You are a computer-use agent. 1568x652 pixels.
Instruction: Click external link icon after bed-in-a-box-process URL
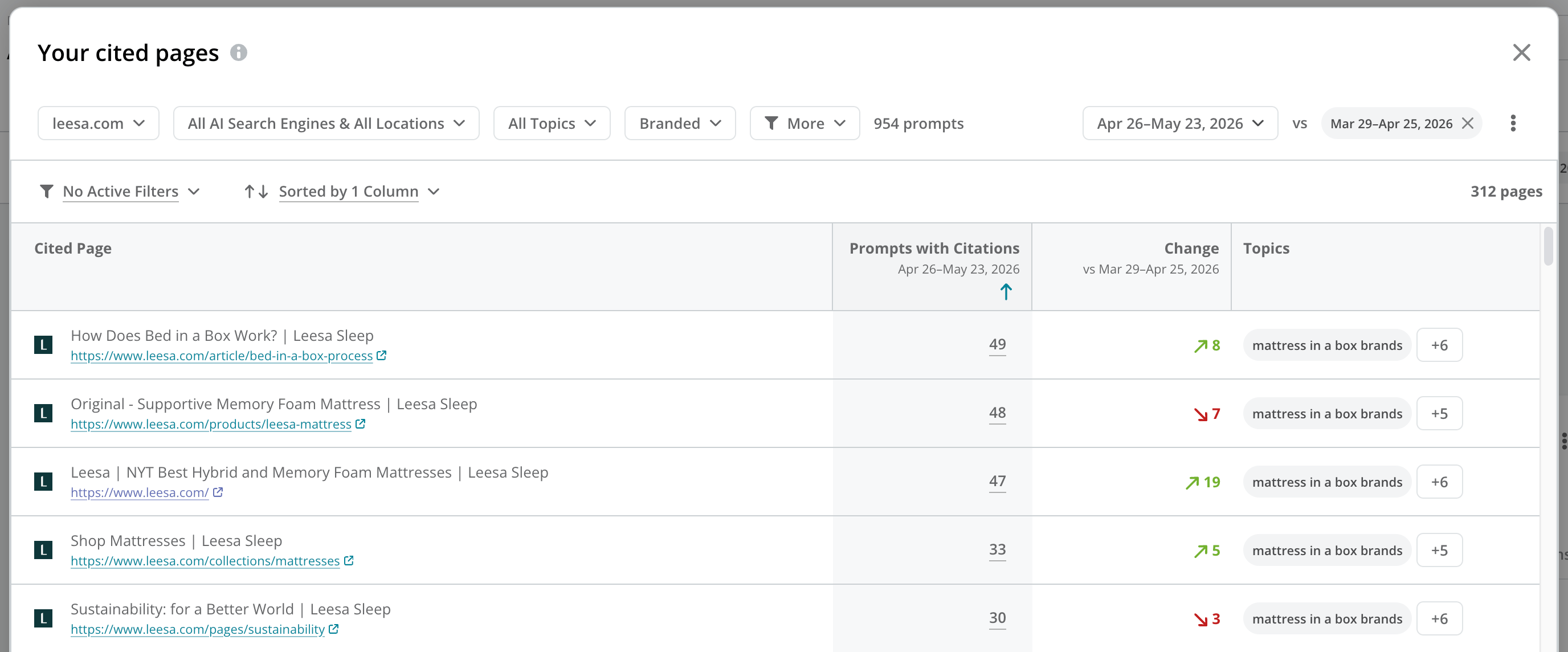382,356
